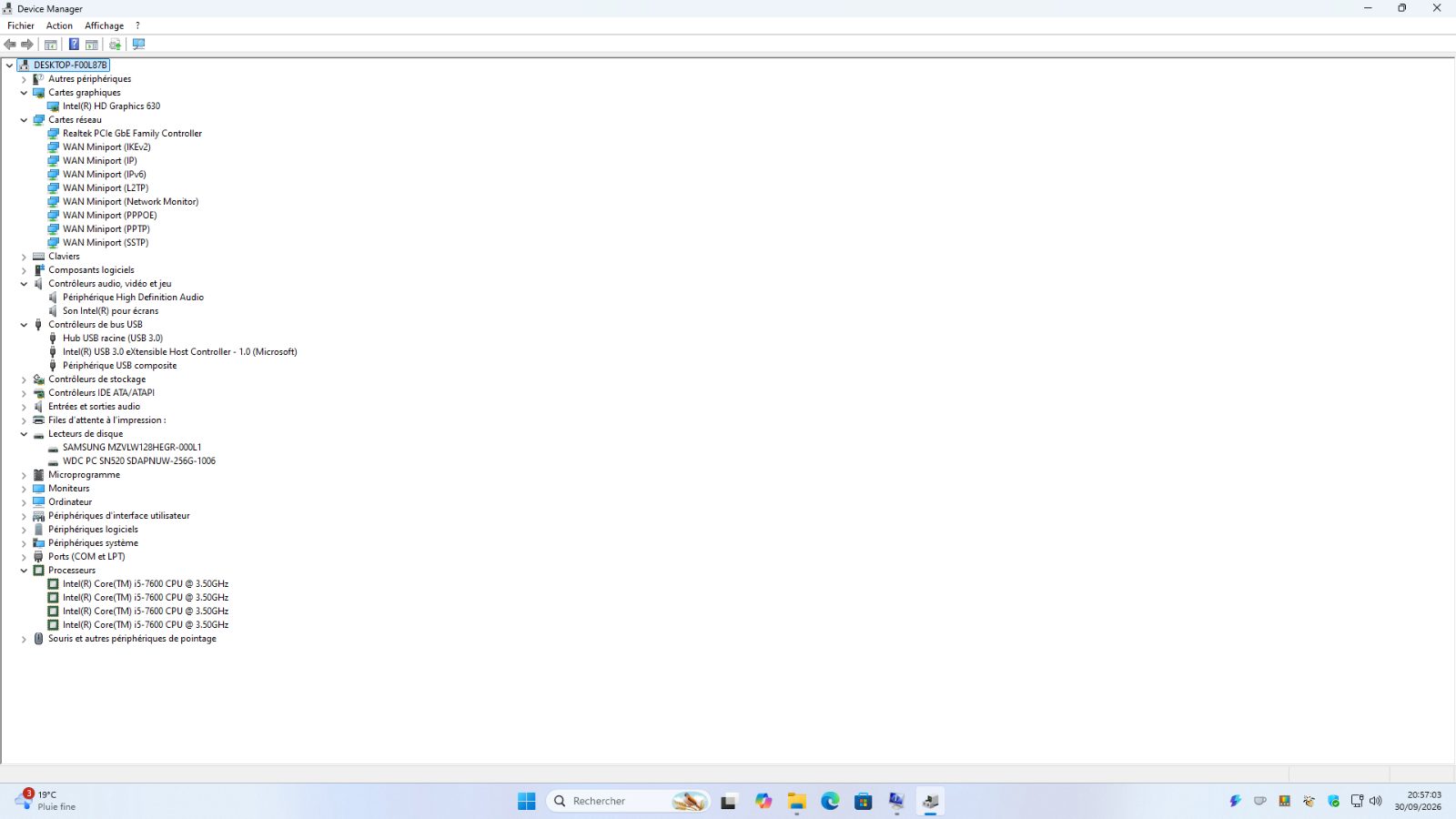Viewport: 1456px width, 819px height.
Task: Open the Task View taskbar icon
Action: [729, 801]
